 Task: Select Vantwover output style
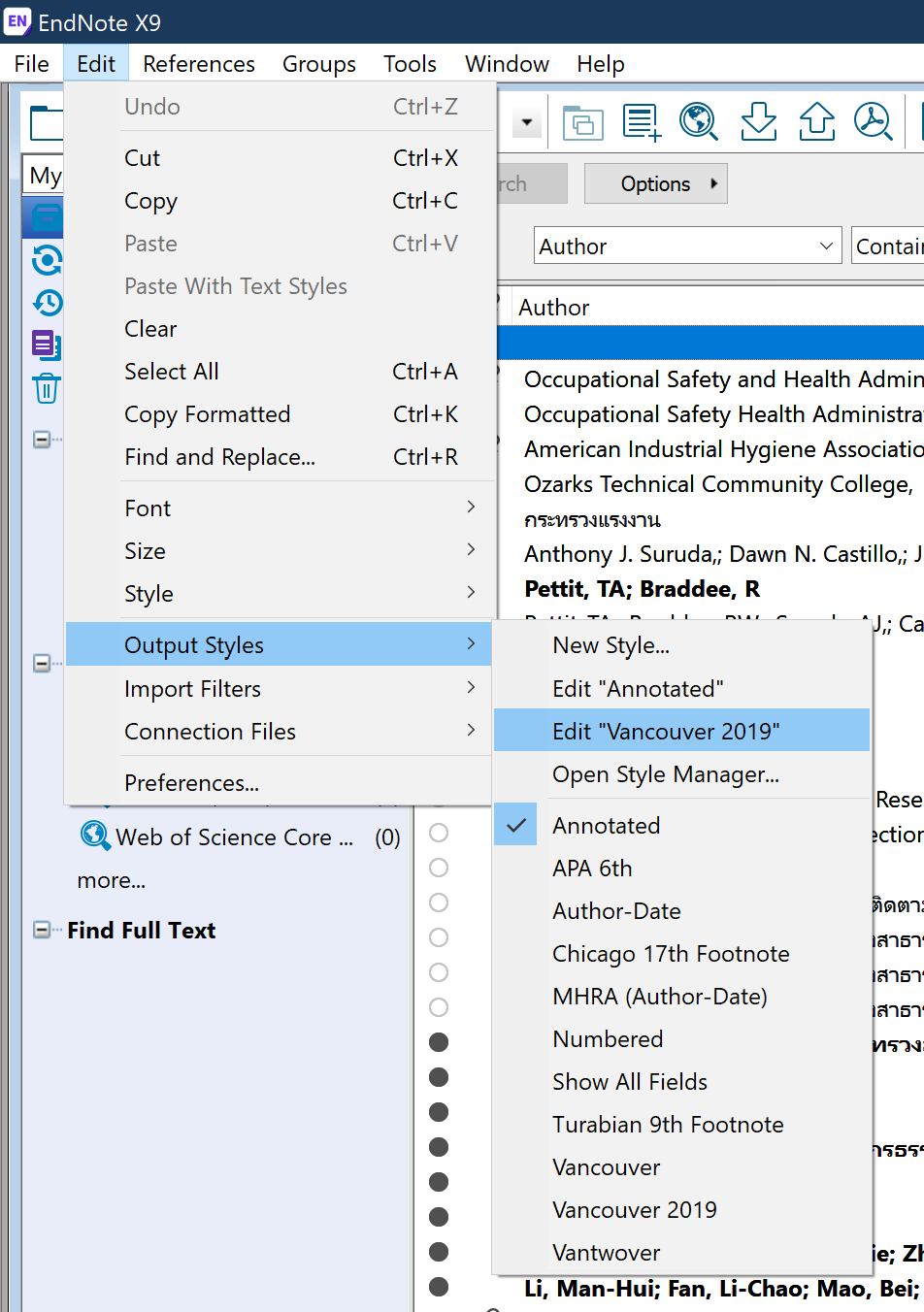coord(681,1253)
